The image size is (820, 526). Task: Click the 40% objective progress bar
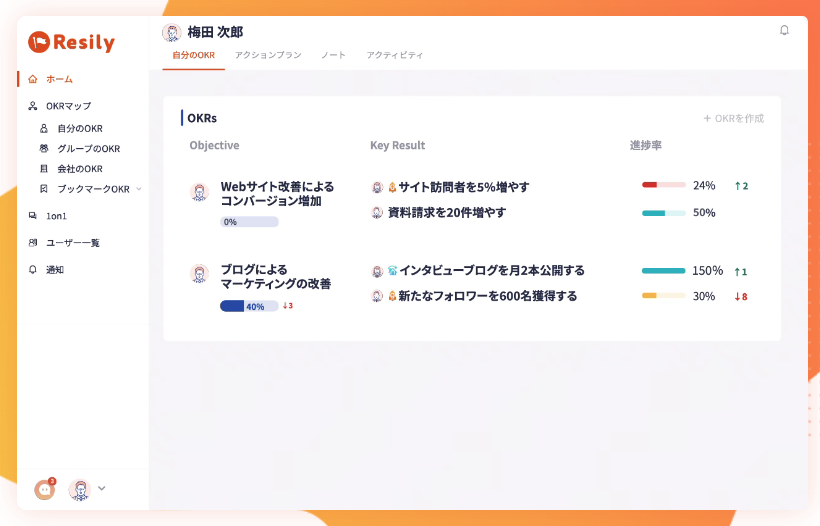pos(249,306)
